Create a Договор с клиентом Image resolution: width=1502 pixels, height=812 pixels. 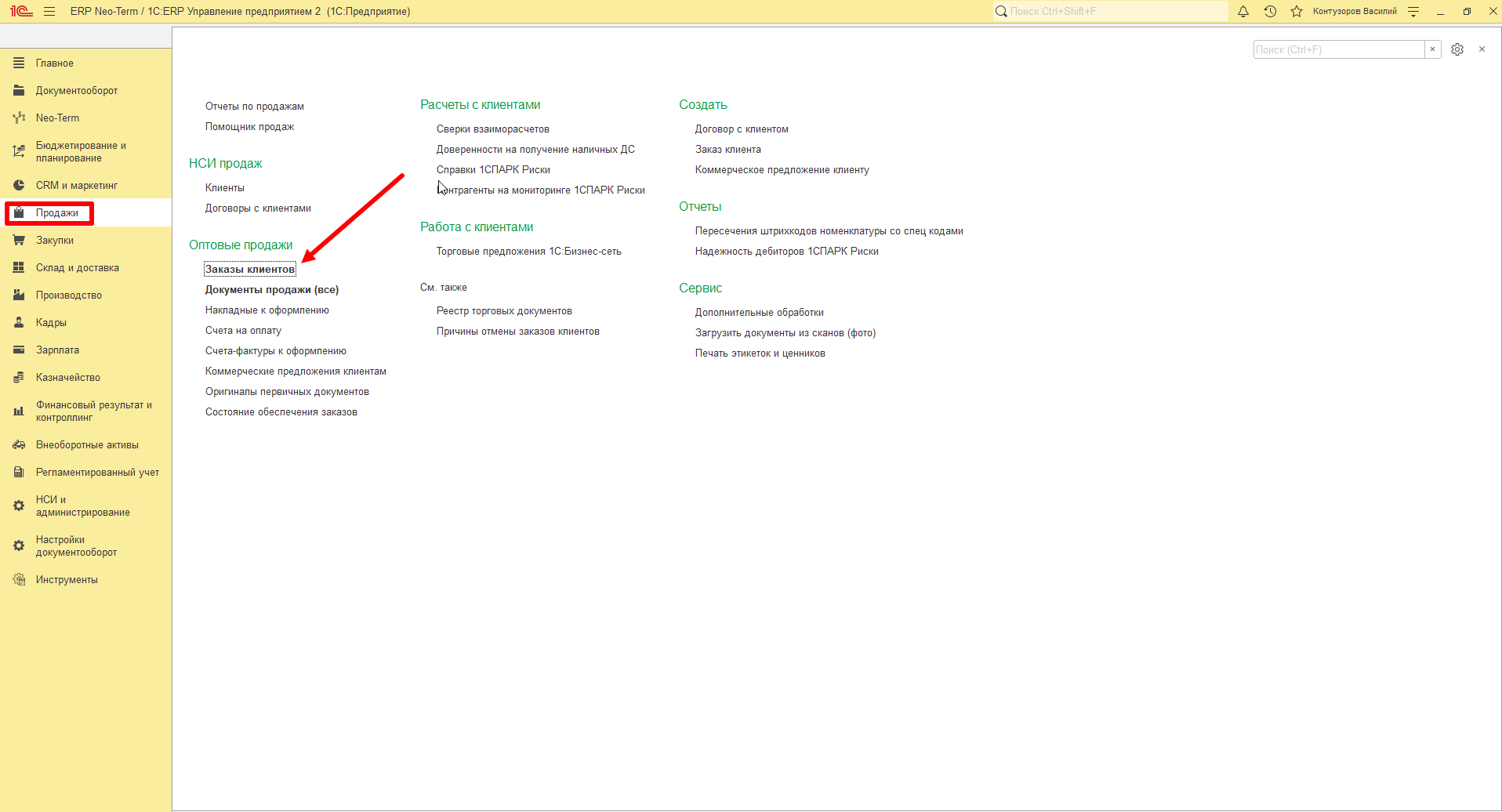pos(742,129)
